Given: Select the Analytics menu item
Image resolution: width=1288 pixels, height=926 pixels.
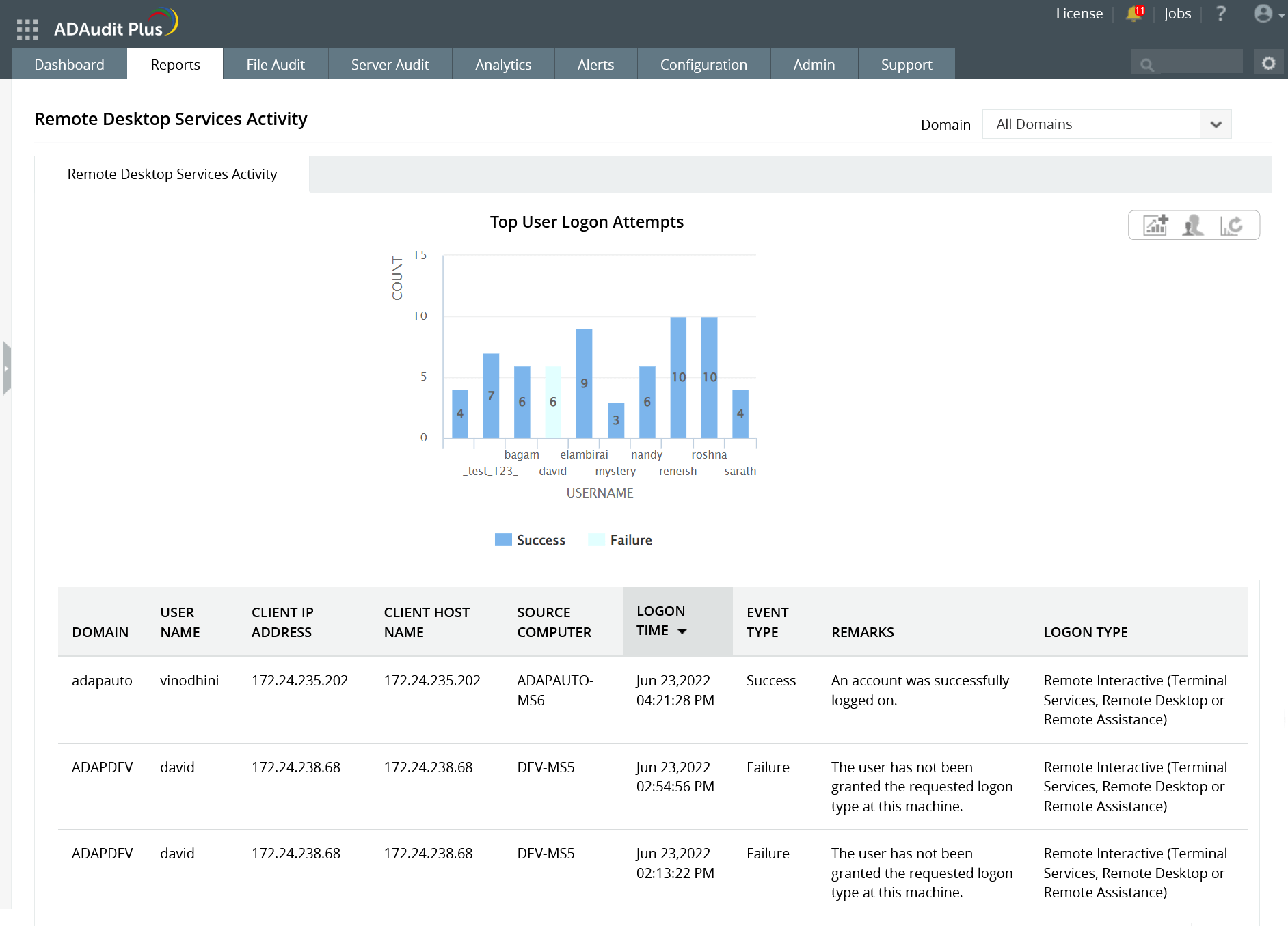Looking at the screenshot, I should pyautogui.click(x=503, y=64).
